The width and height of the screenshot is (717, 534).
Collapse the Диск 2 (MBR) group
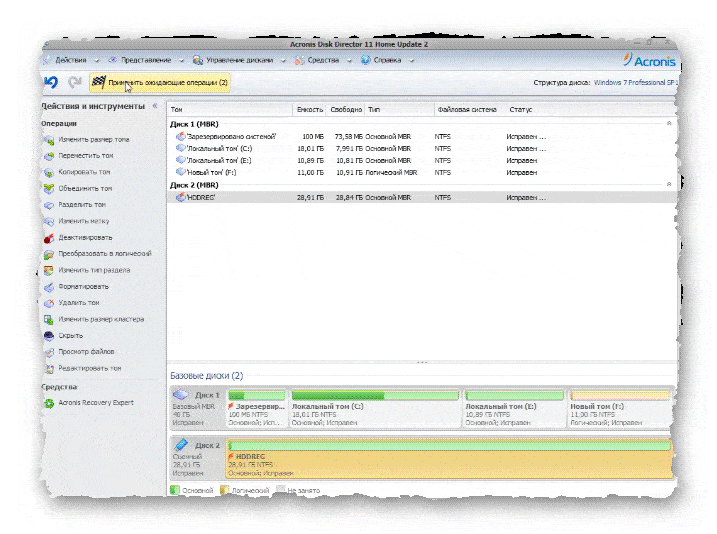point(669,184)
